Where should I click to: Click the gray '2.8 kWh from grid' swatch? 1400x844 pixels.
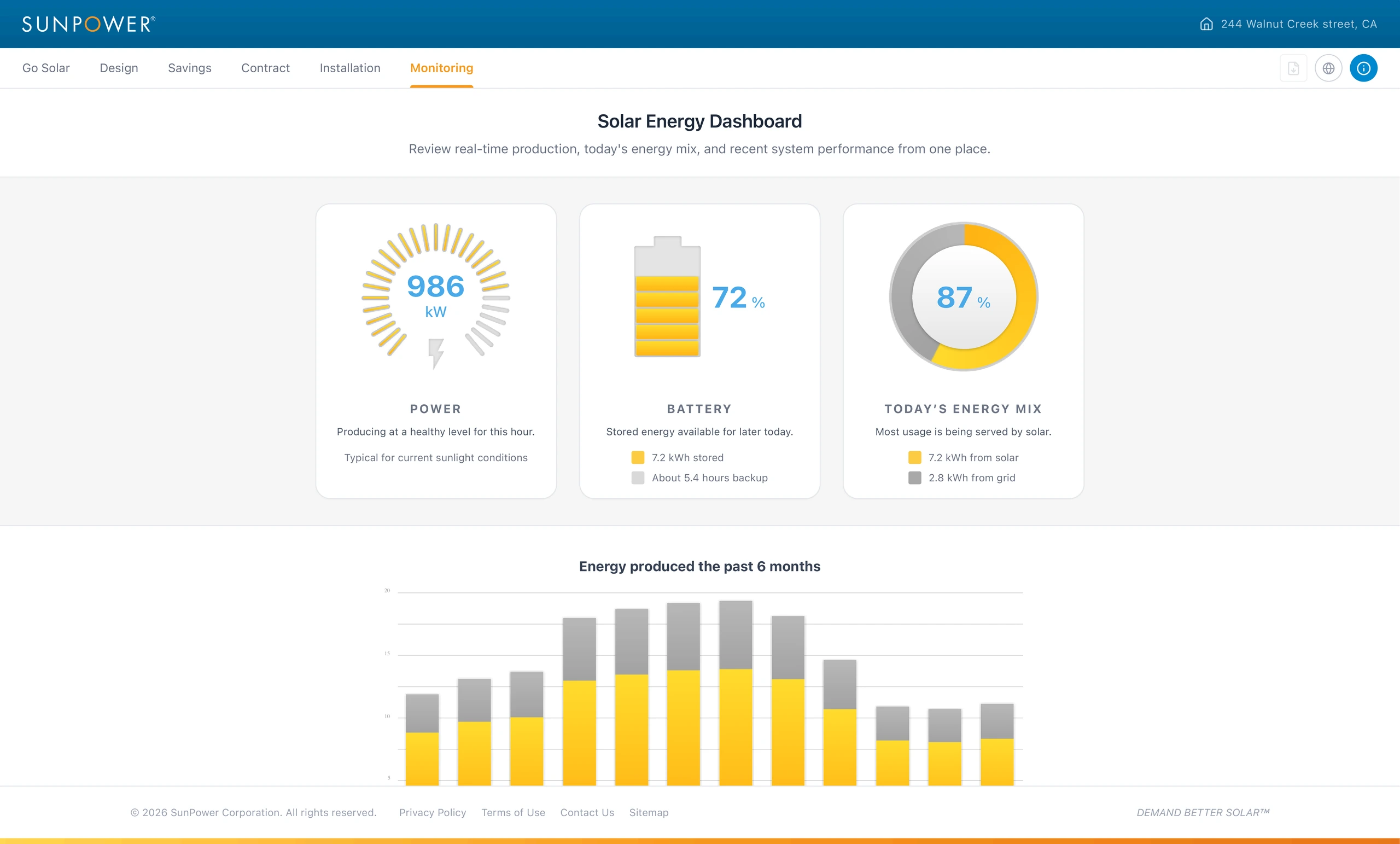pos(915,478)
